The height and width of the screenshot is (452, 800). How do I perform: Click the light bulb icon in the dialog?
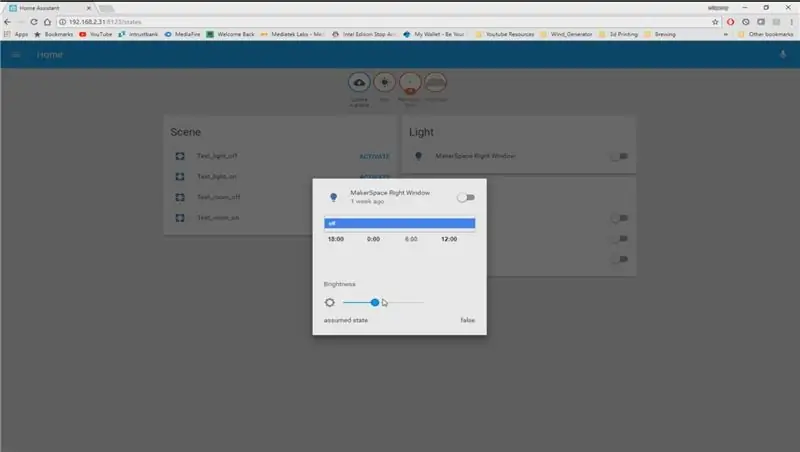coord(333,197)
